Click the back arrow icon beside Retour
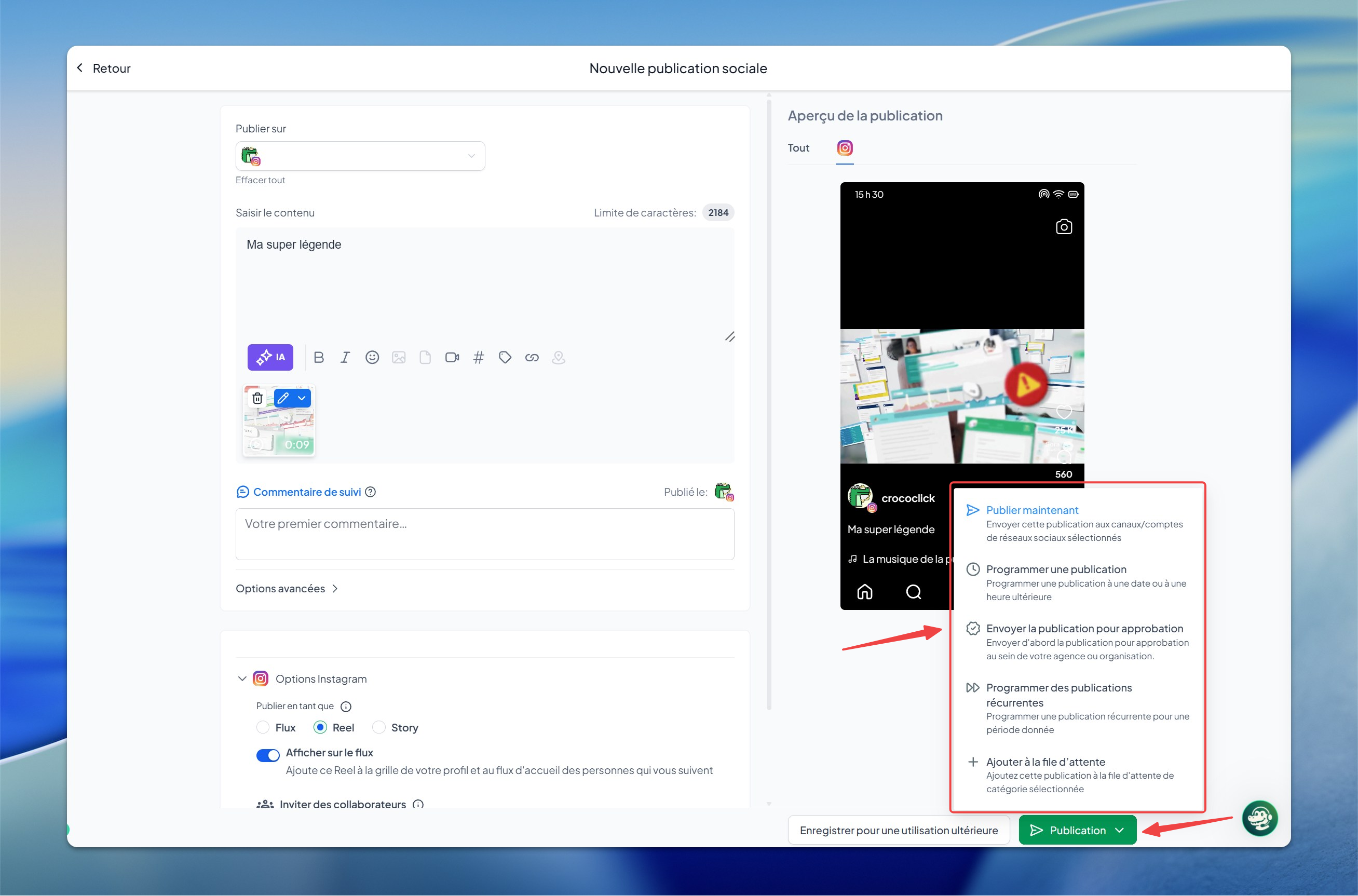This screenshot has width=1358, height=896. coord(80,68)
